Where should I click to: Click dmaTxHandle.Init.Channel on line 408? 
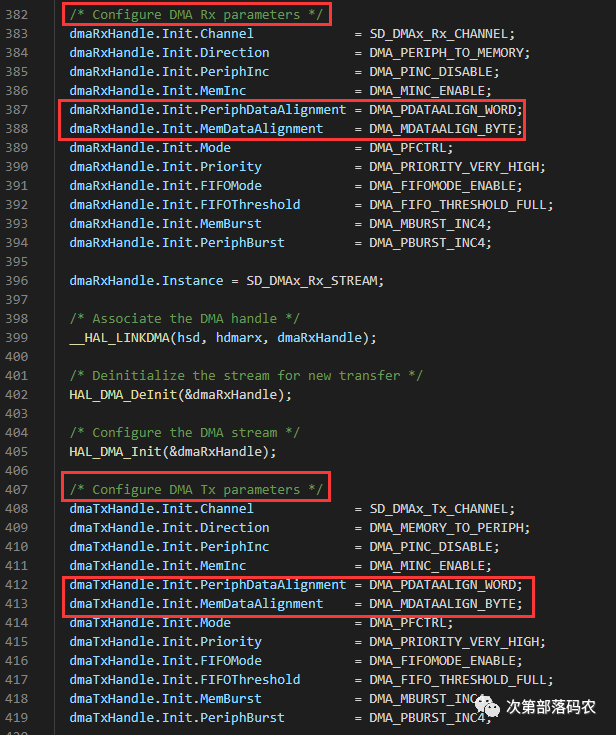pos(161,509)
